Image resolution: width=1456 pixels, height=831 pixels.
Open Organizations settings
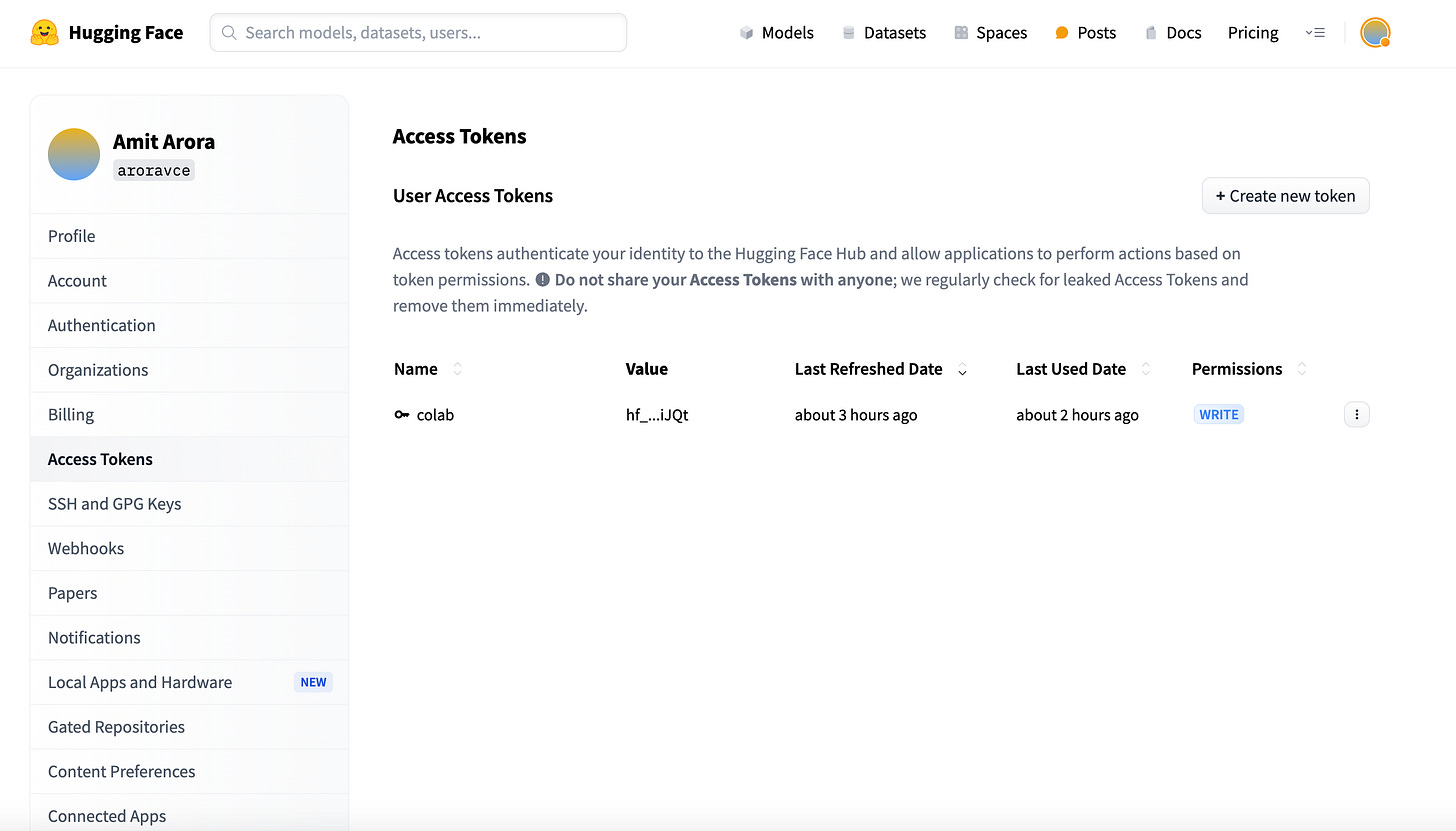[x=189, y=370]
